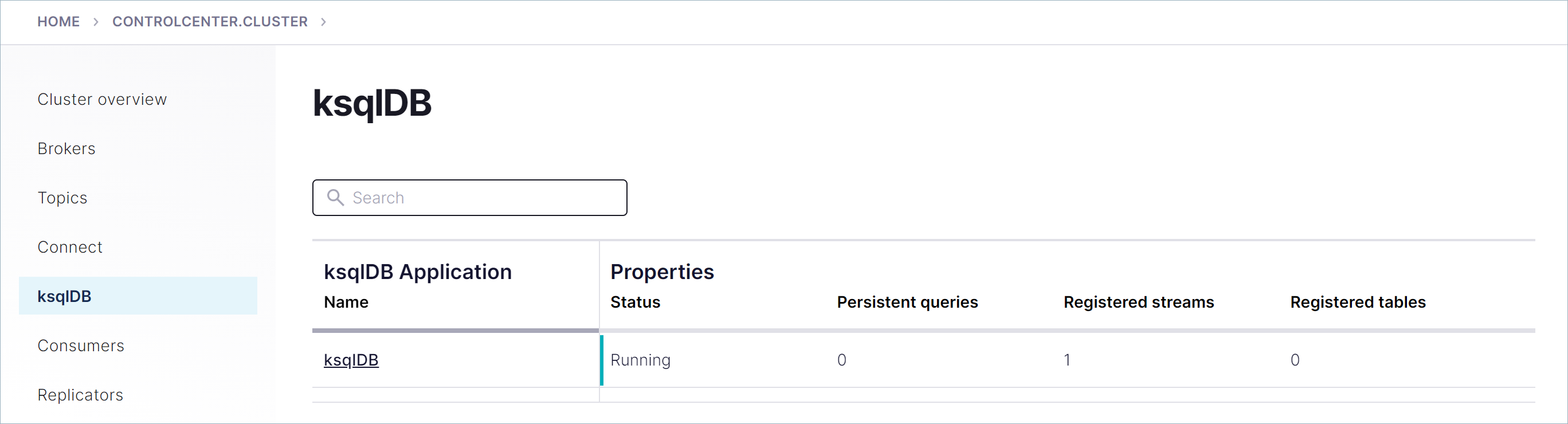
Task: Navigate to Brokers sidebar item
Action: tap(66, 148)
